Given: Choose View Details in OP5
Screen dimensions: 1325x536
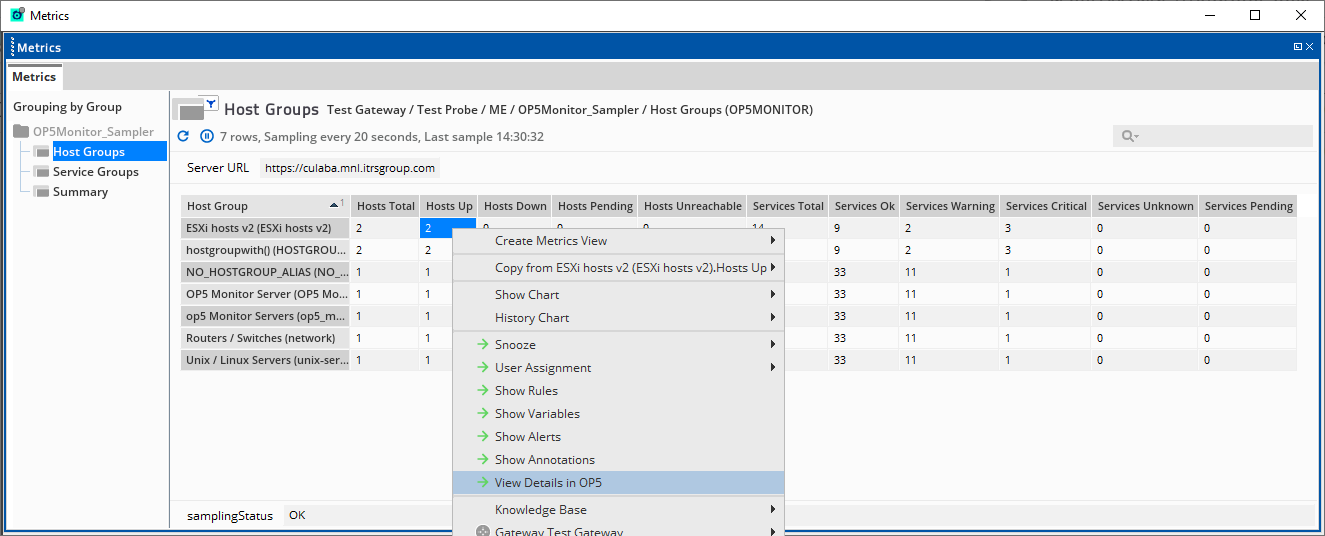Looking at the screenshot, I should click(x=548, y=483).
